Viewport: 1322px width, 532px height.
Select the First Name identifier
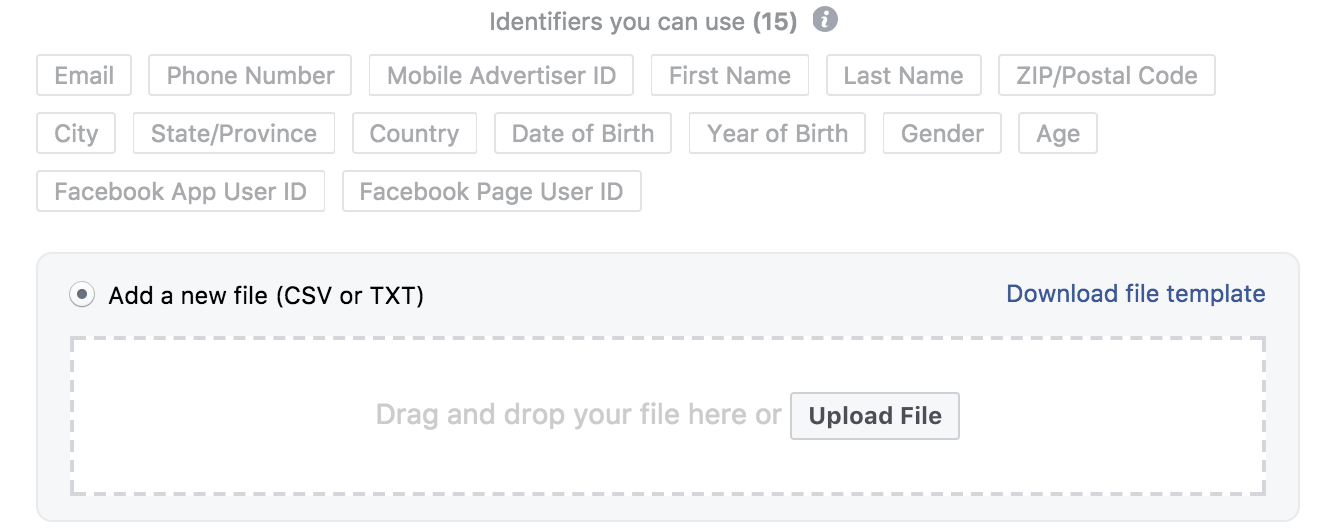pyautogui.click(x=729, y=75)
